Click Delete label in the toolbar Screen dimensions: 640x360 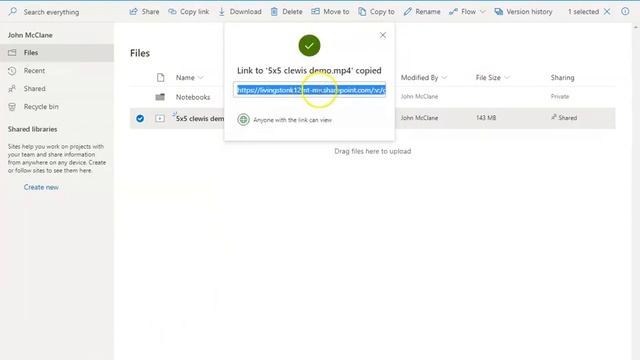[292, 11]
